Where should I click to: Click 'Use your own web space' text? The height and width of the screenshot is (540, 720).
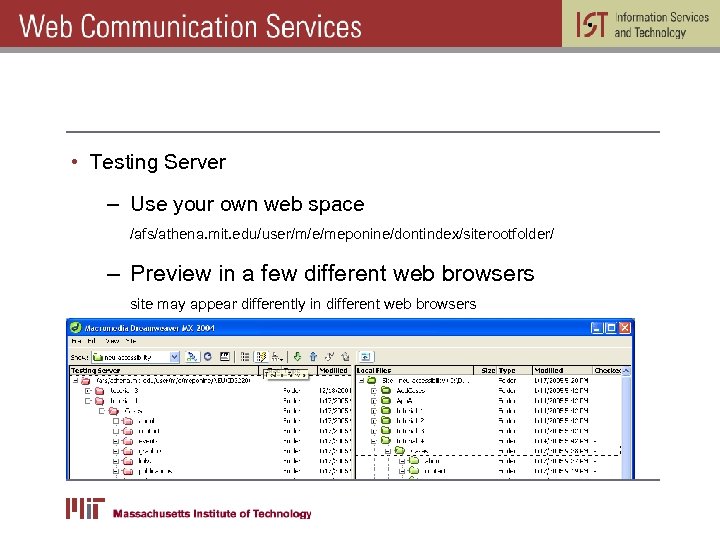pos(247,204)
